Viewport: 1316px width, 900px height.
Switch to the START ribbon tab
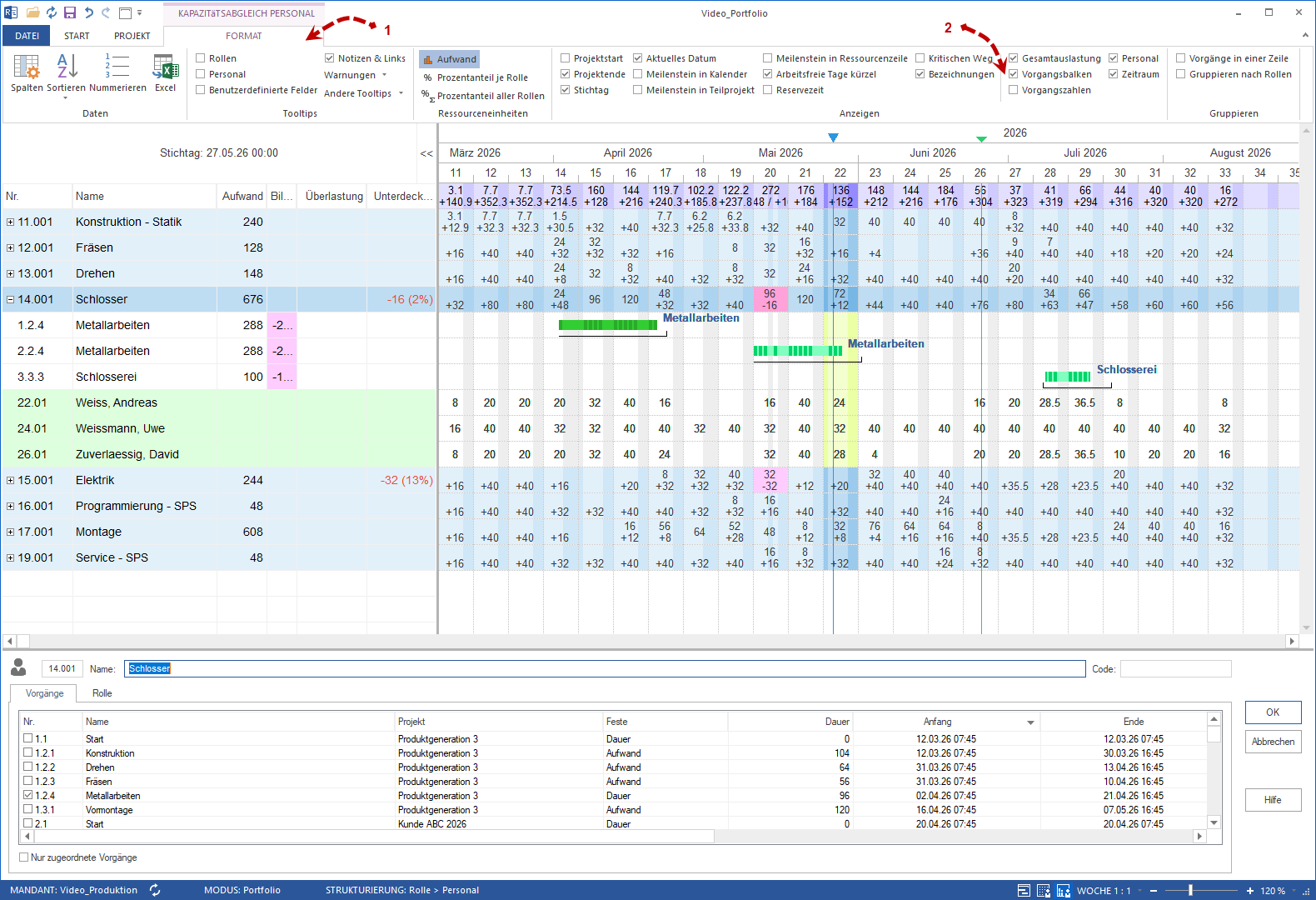[x=77, y=36]
